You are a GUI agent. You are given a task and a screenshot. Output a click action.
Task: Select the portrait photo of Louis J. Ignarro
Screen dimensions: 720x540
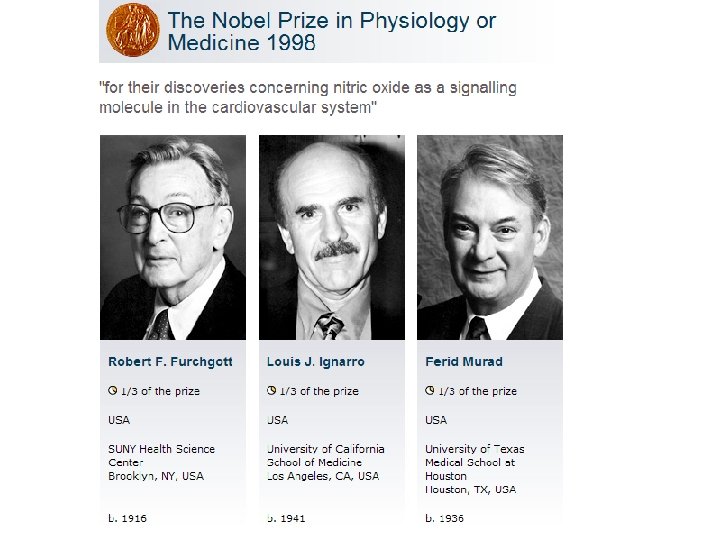tap(332, 237)
